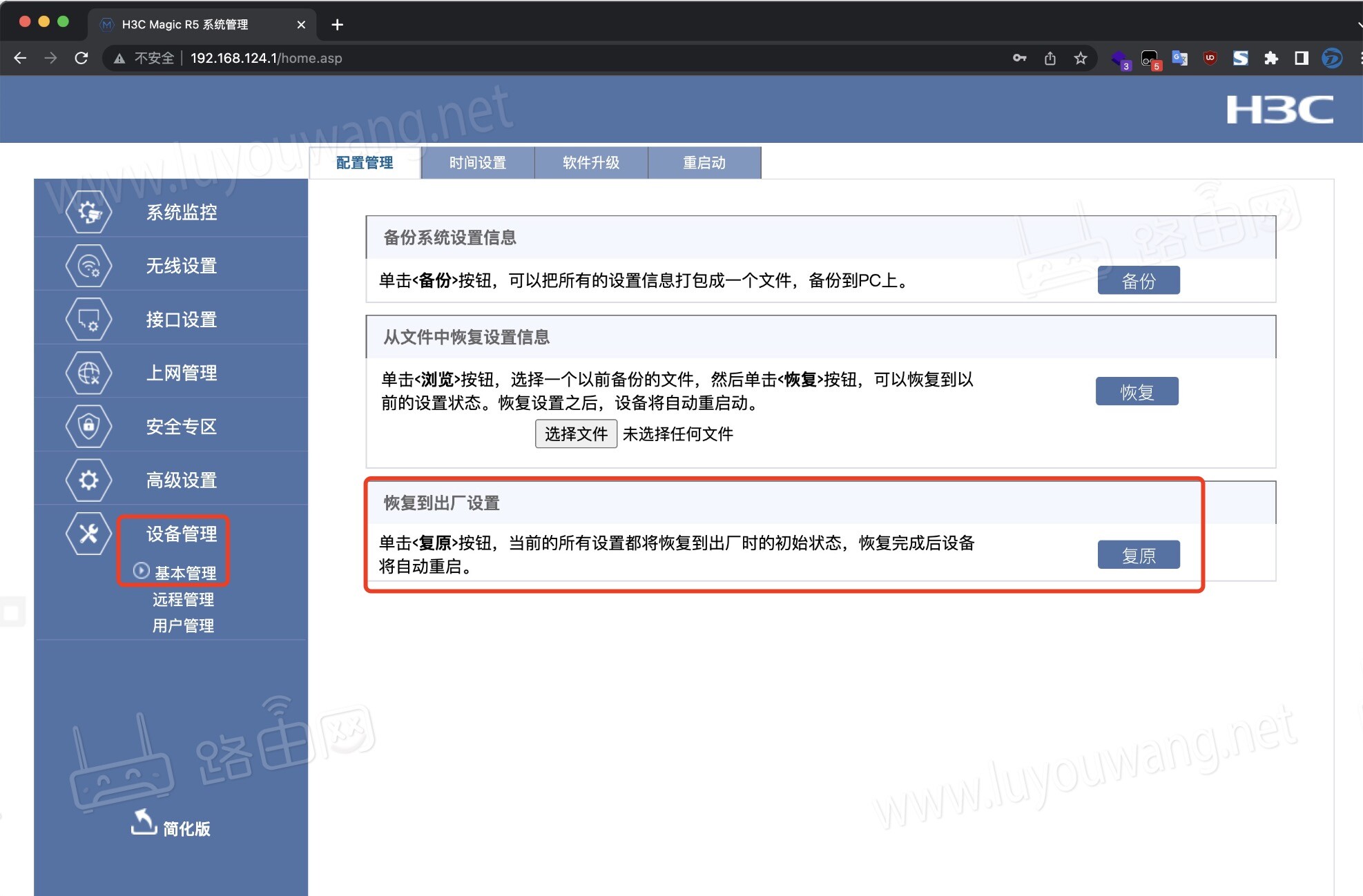Switch to the 时间设置 tab
The image size is (1363, 896).
point(477,162)
